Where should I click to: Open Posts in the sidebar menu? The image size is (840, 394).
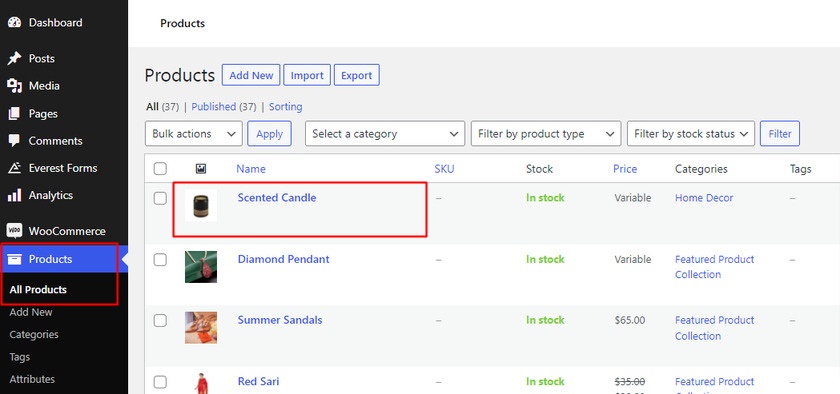pos(42,58)
